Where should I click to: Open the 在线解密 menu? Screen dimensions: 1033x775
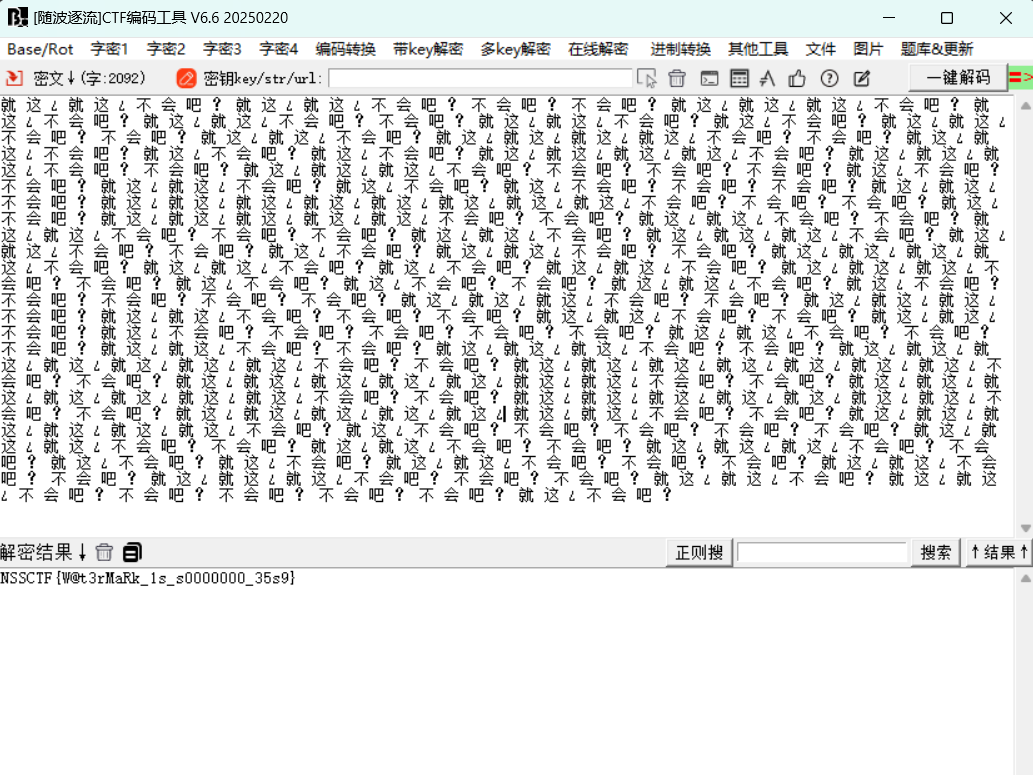click(x=598, y=49)
